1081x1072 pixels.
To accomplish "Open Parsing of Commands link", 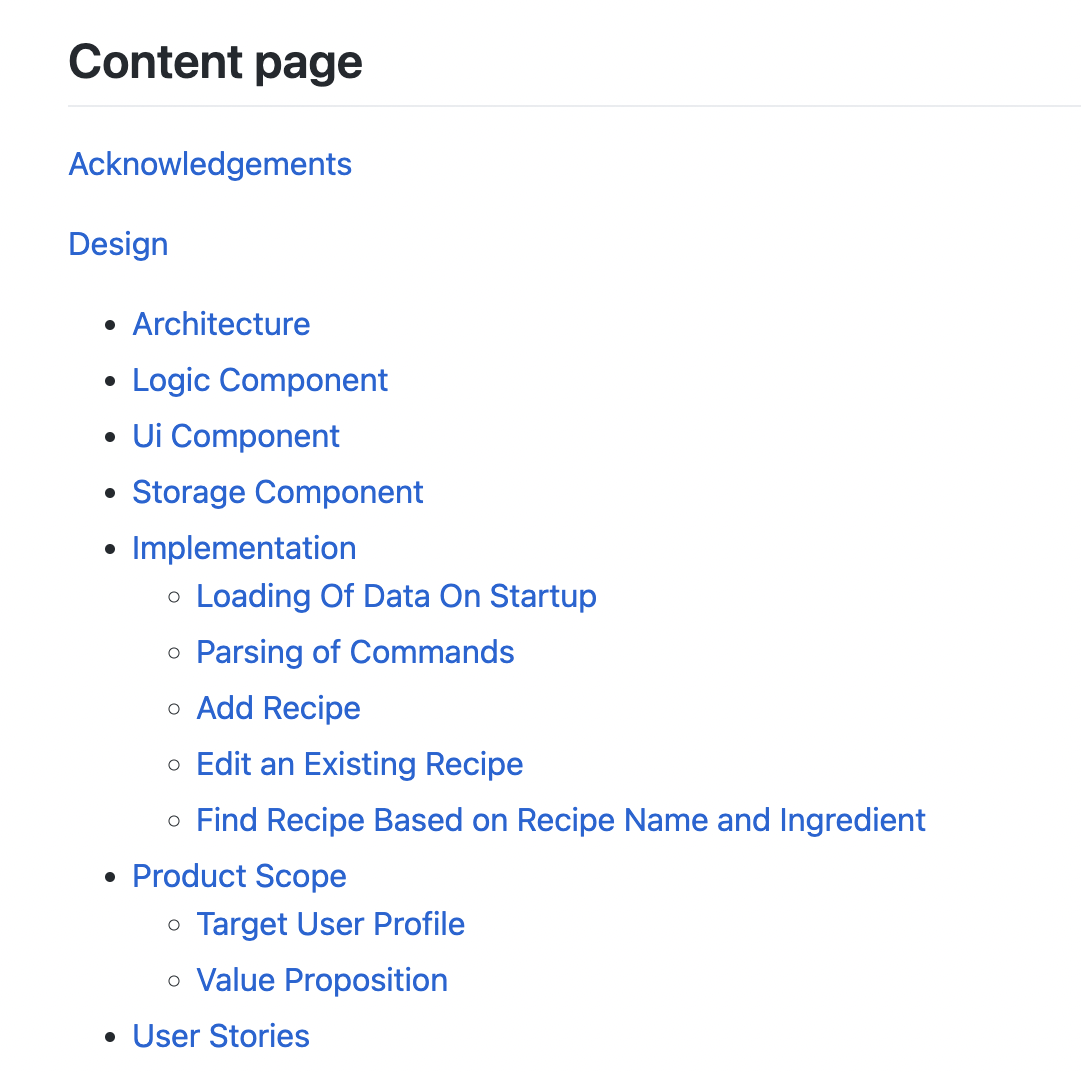I will [355, 652].
